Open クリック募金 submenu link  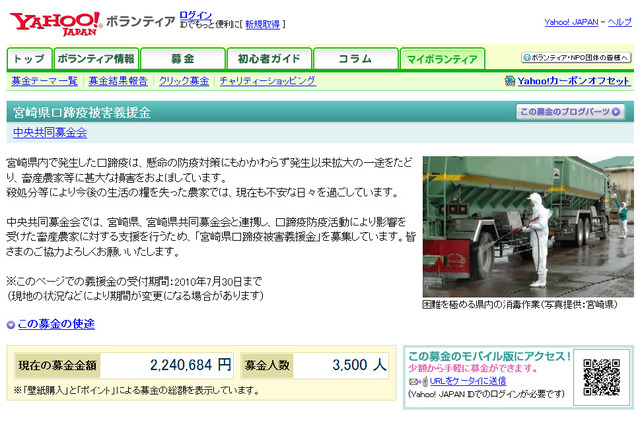point(184,81)
